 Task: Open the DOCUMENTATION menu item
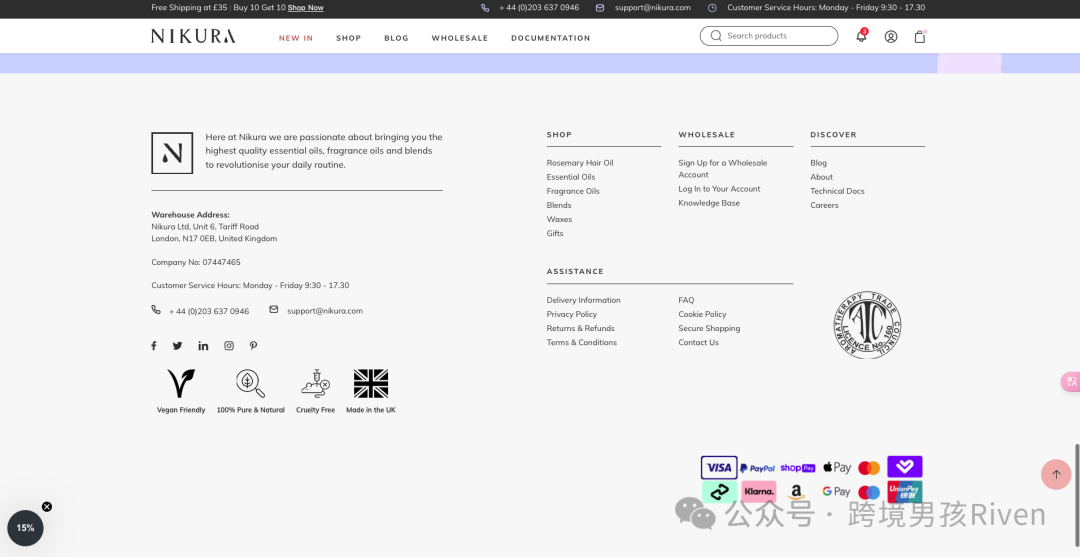point(550,38)
